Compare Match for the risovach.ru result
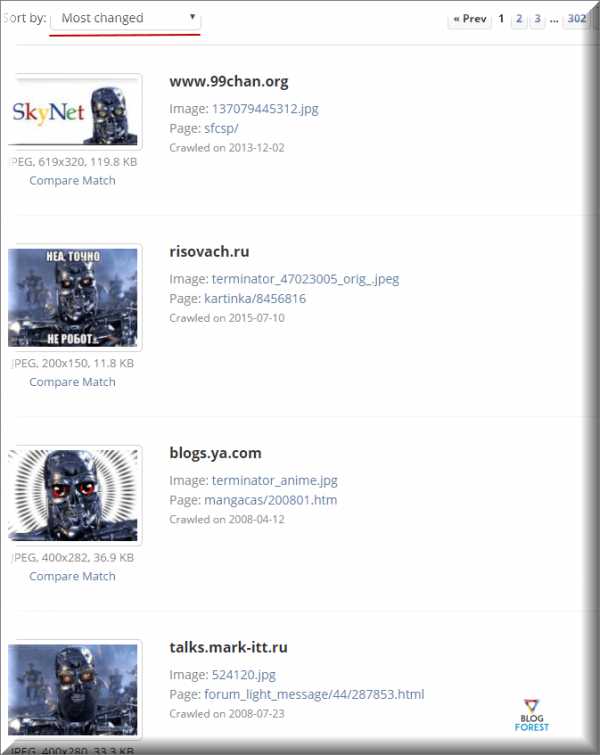Image resolution: width=600 pixels, height=755 pixels. coord(72,382)
